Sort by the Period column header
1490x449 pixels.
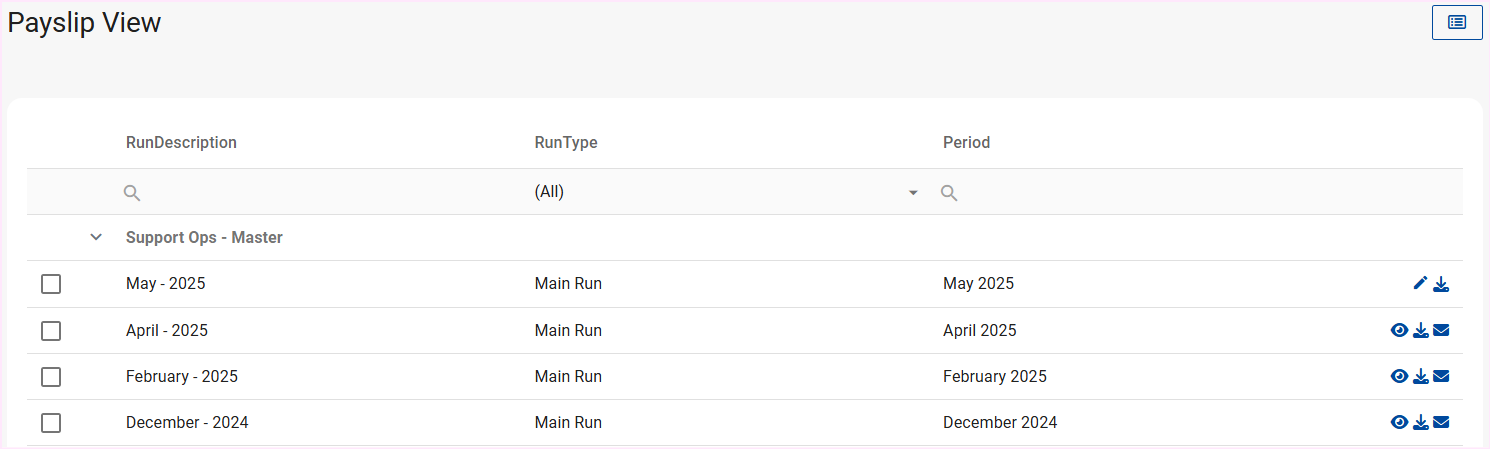click(x=966, y=143)
